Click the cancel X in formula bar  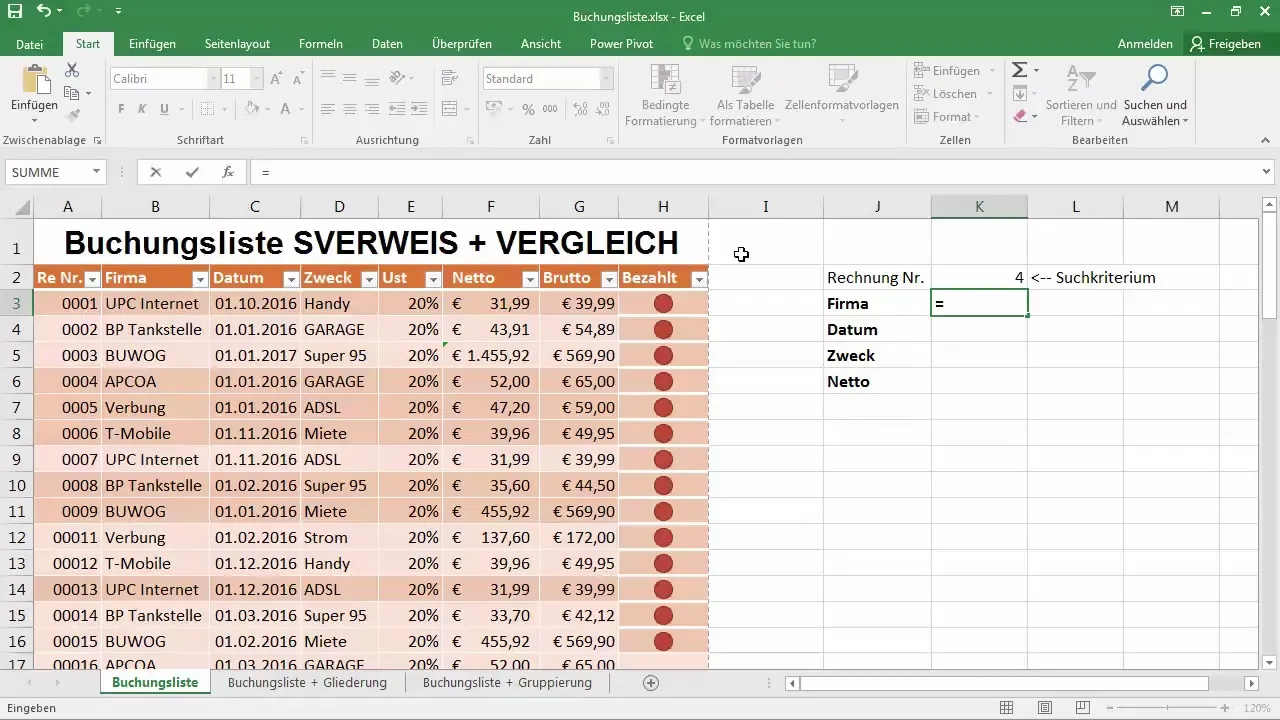click(x=156, y=172)
